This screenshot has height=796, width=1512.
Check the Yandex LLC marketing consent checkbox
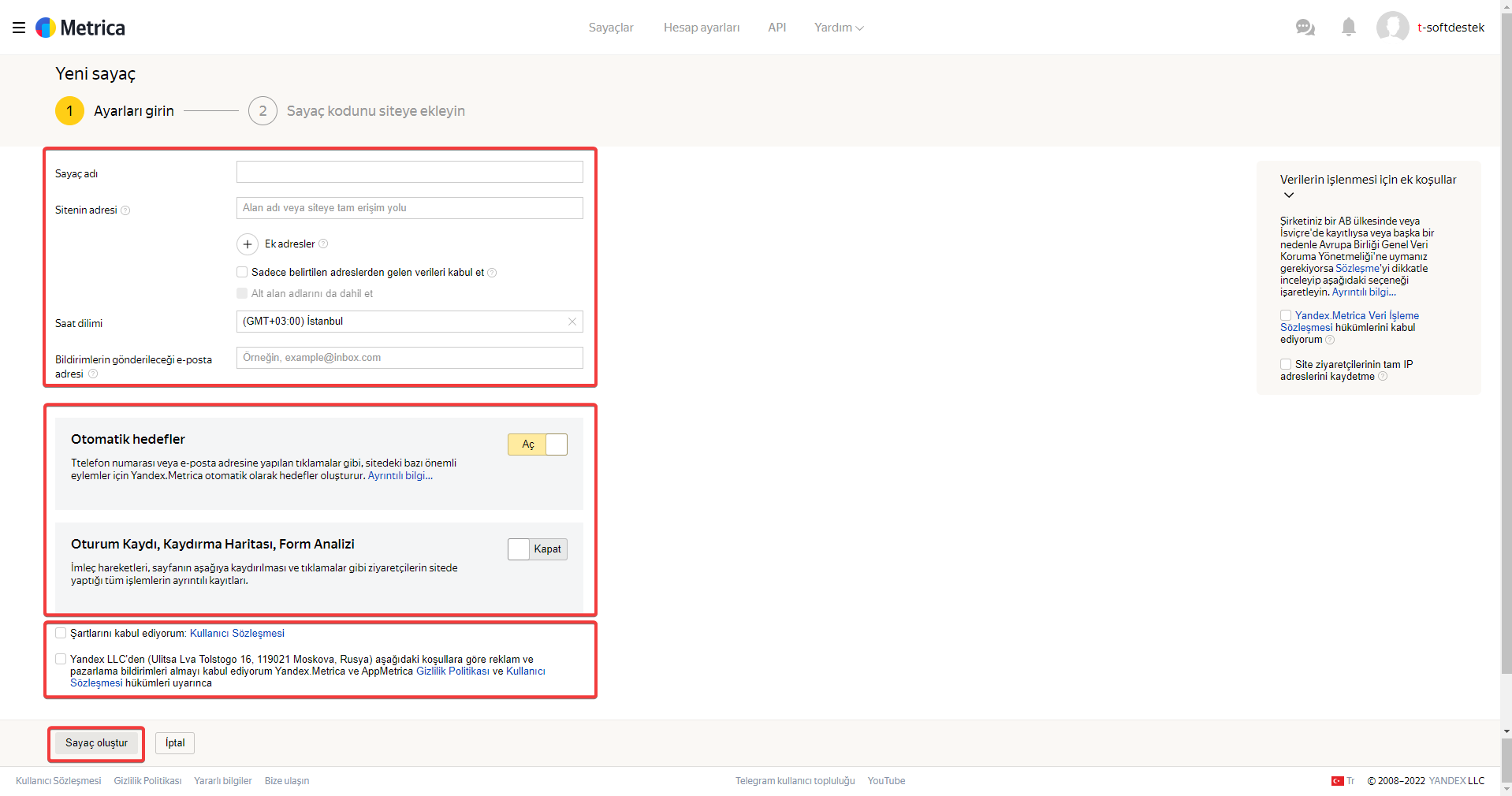pos(61,659)
